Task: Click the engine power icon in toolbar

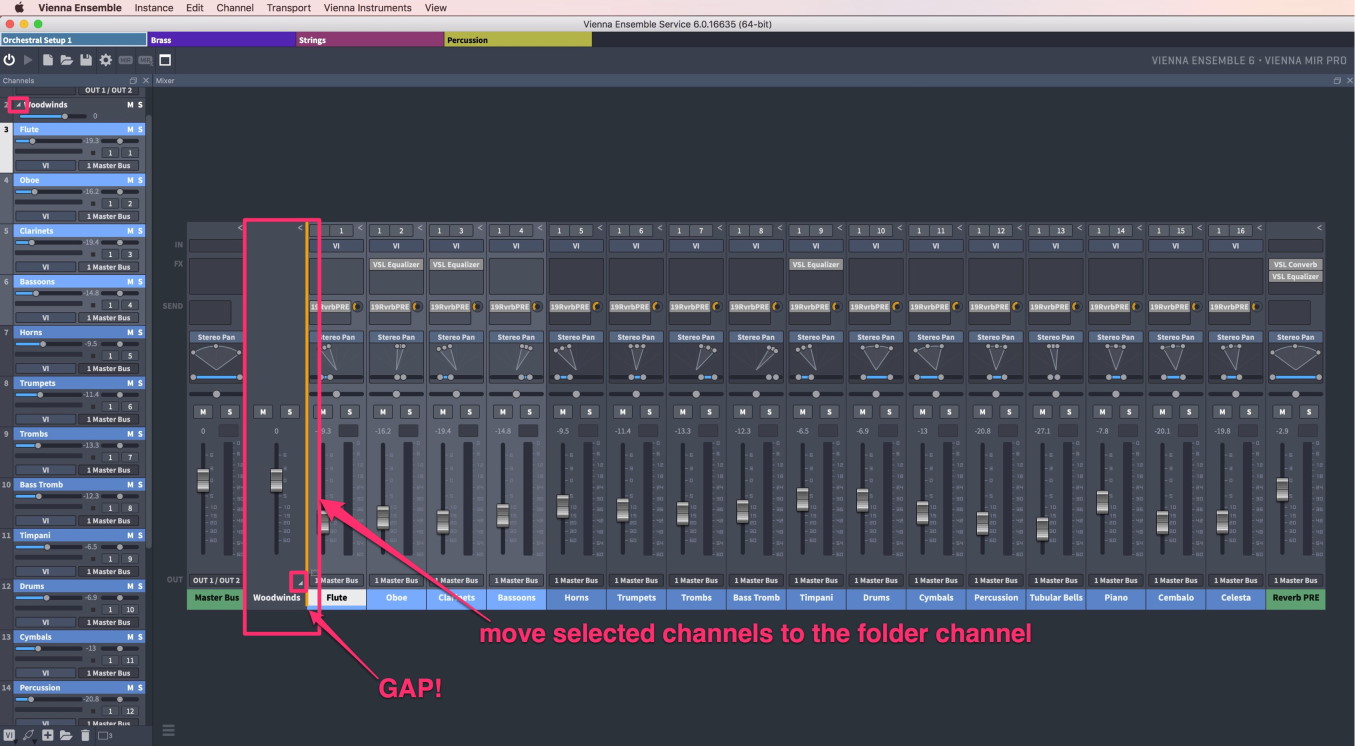Action: [9, 60]
